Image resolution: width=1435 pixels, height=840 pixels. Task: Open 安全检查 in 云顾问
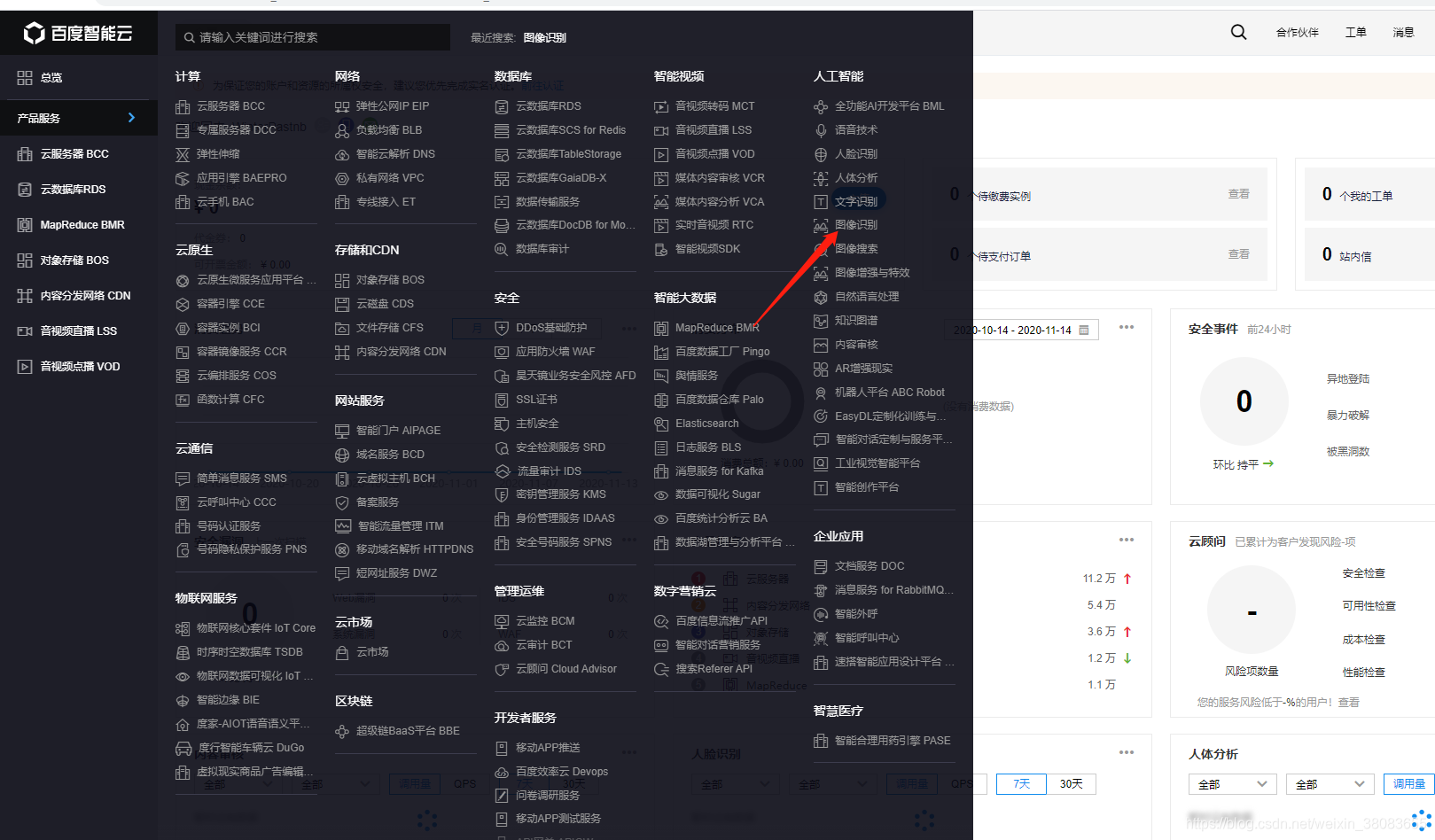point(1364,573)
